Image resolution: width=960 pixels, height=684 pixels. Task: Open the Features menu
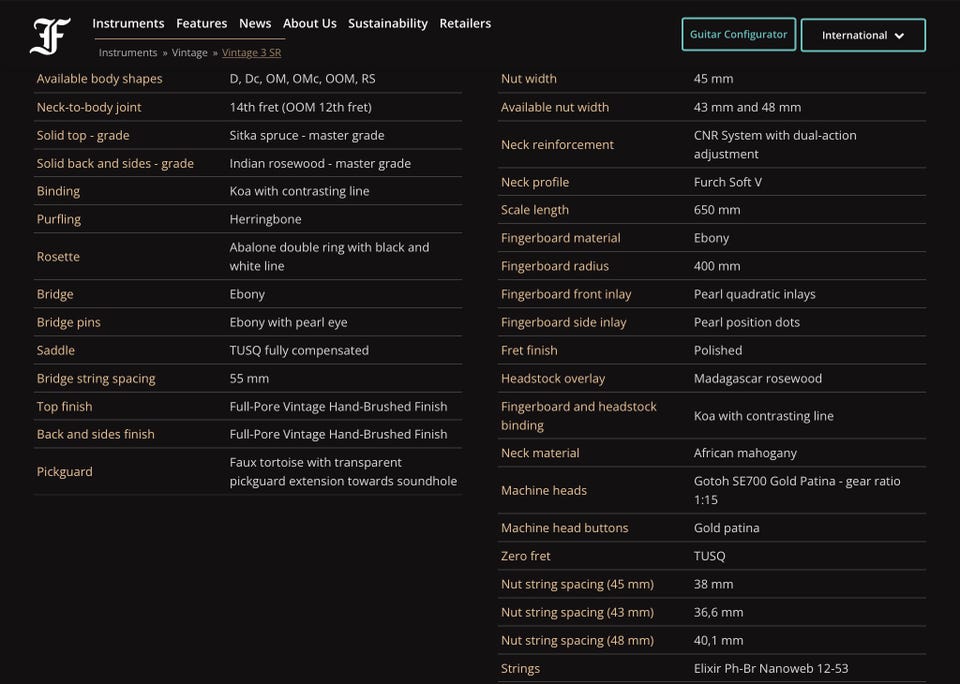(201, 23)
